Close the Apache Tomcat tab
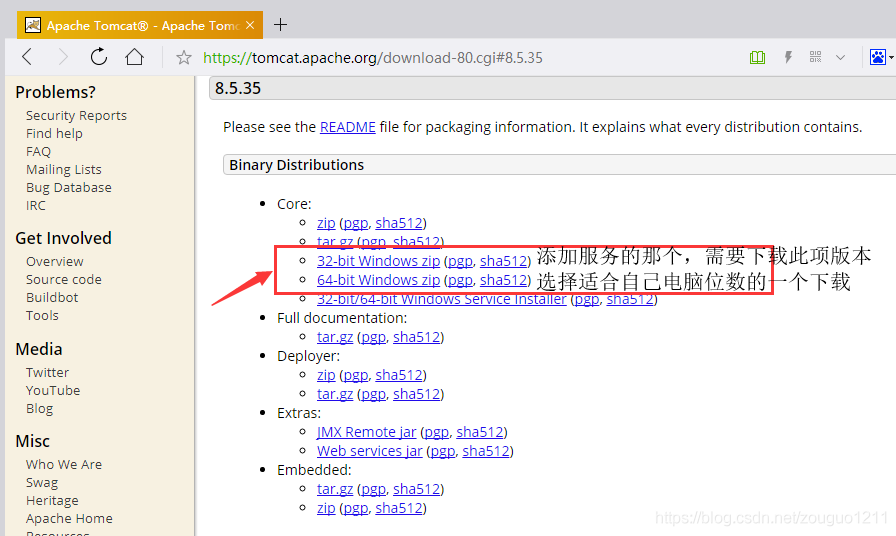Viewport: 896px width, 536px height. tap(250, 25)
